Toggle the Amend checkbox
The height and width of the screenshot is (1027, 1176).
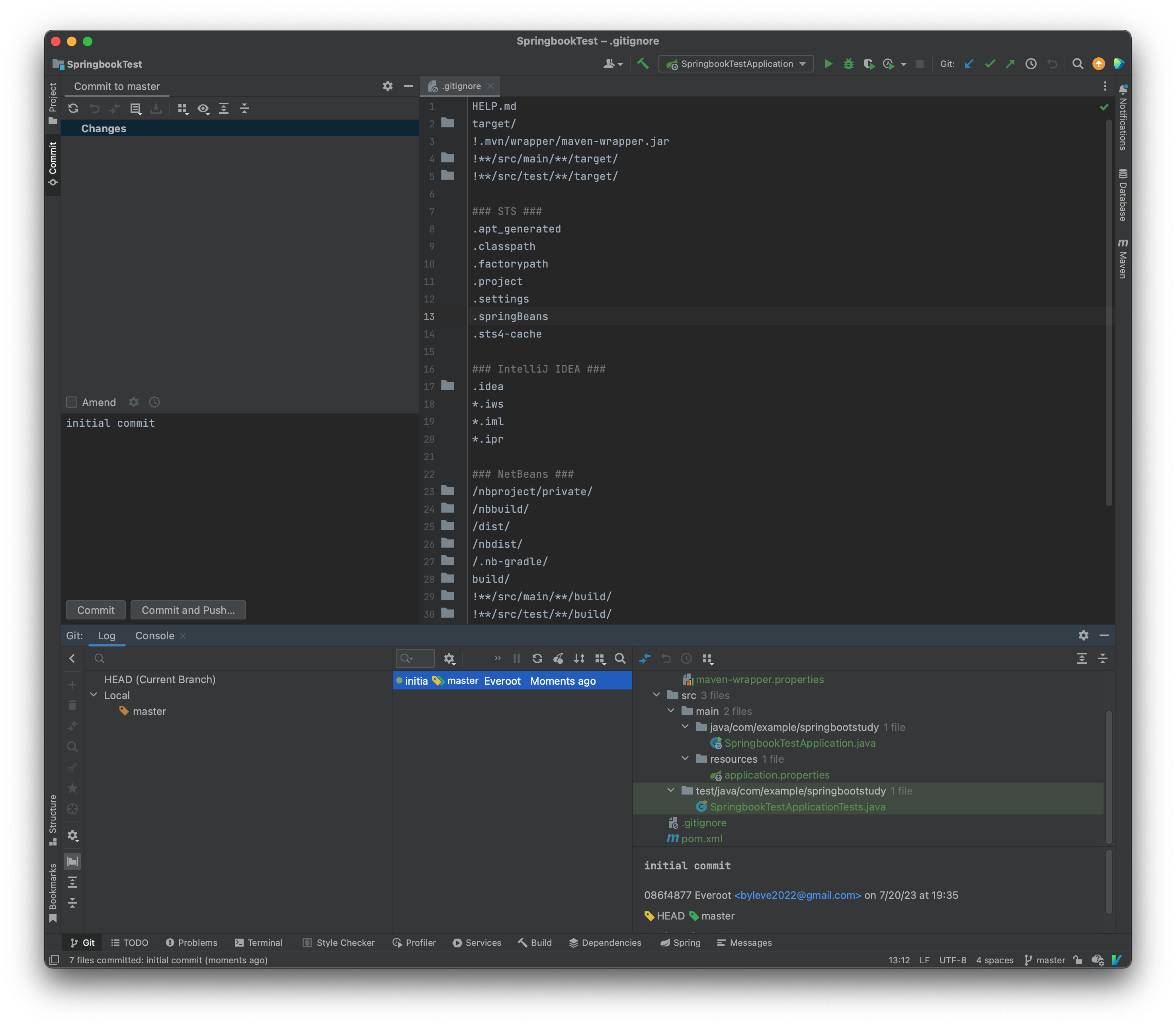[x=72, y=402]
